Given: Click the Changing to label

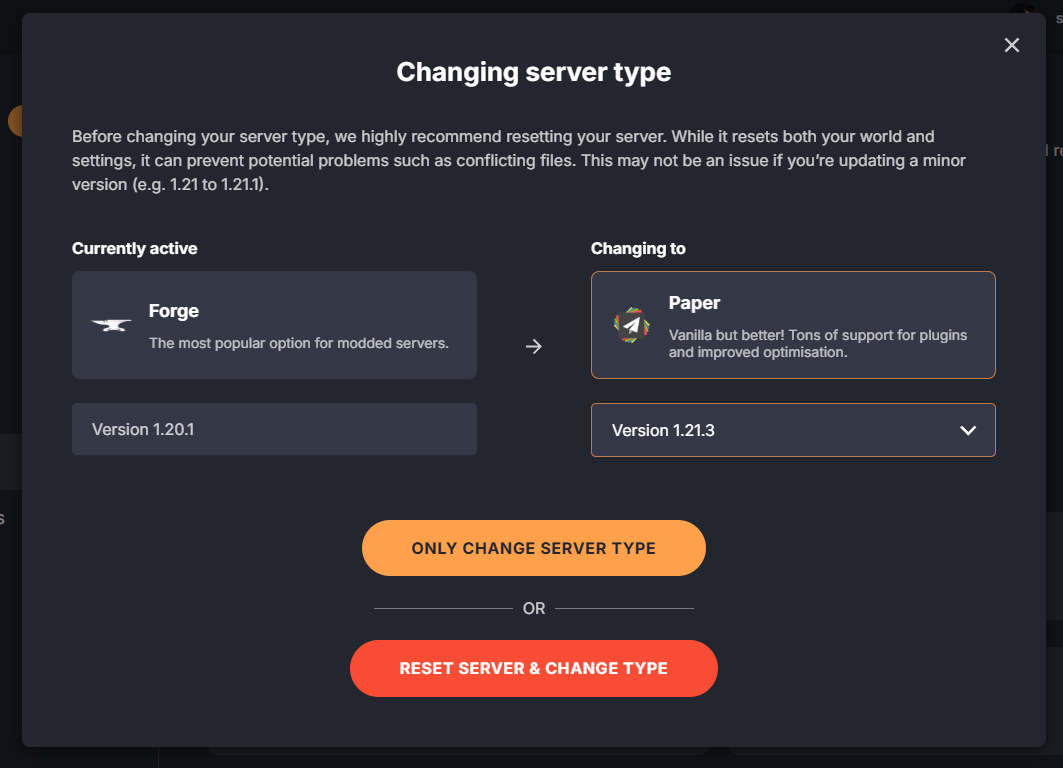Looking at the screenshot, I should pos(638,248).
